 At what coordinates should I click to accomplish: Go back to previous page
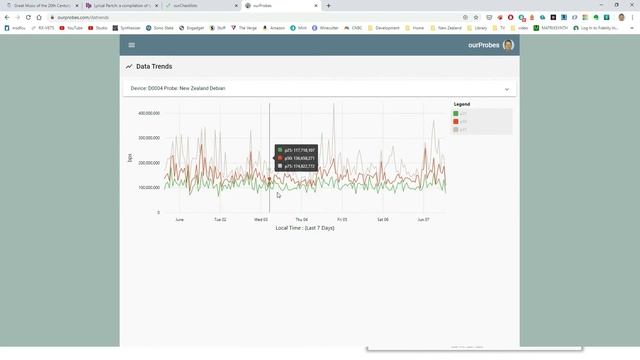point(7,18)
